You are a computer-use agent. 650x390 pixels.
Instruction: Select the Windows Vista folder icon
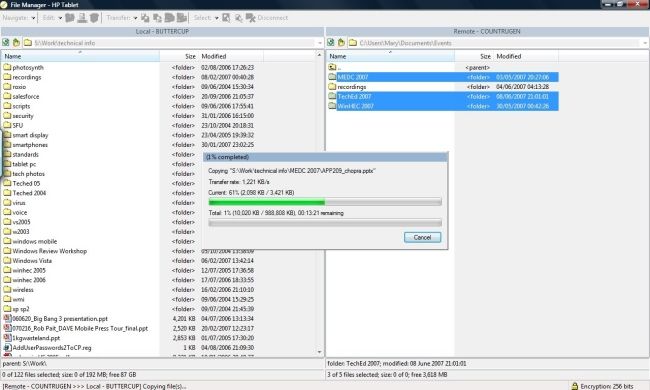point(7,261)
